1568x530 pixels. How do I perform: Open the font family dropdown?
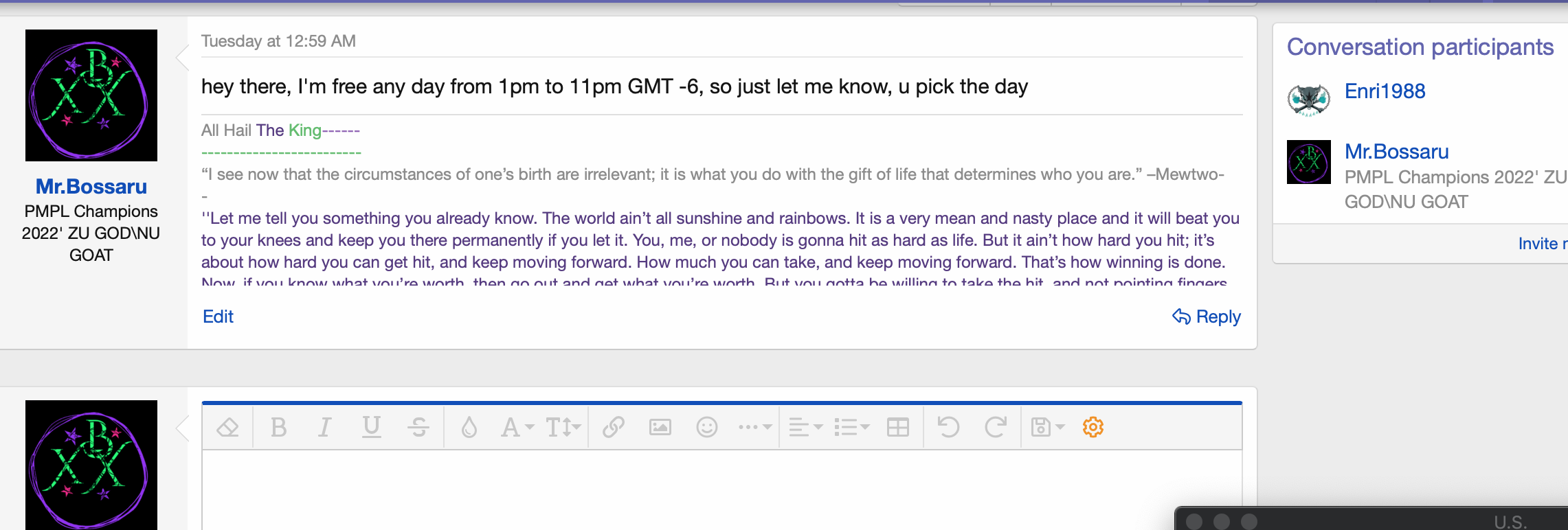(517, 428)
